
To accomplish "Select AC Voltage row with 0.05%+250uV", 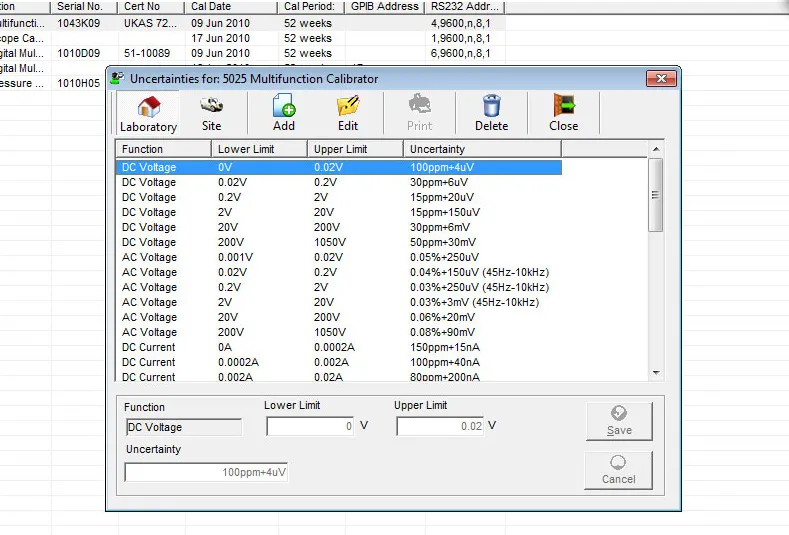I will click(x=339, y=257).
